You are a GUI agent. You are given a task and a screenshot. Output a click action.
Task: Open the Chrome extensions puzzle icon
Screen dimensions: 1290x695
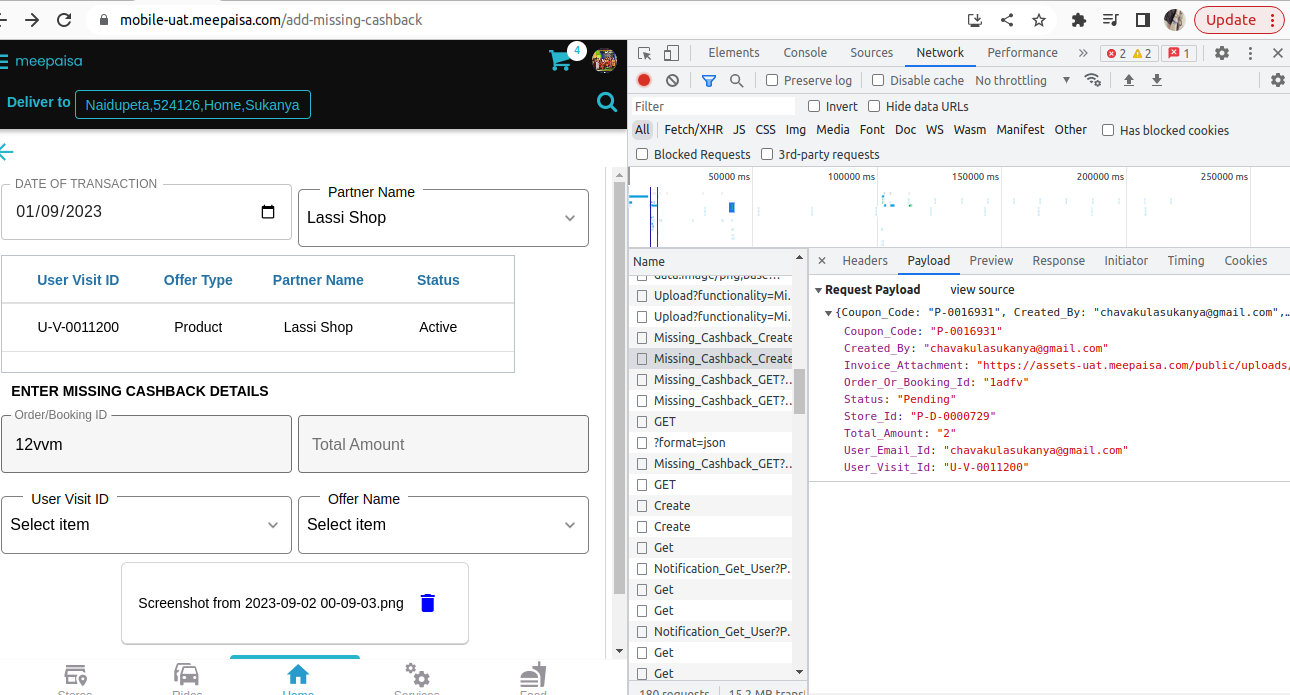point(1078,20)
